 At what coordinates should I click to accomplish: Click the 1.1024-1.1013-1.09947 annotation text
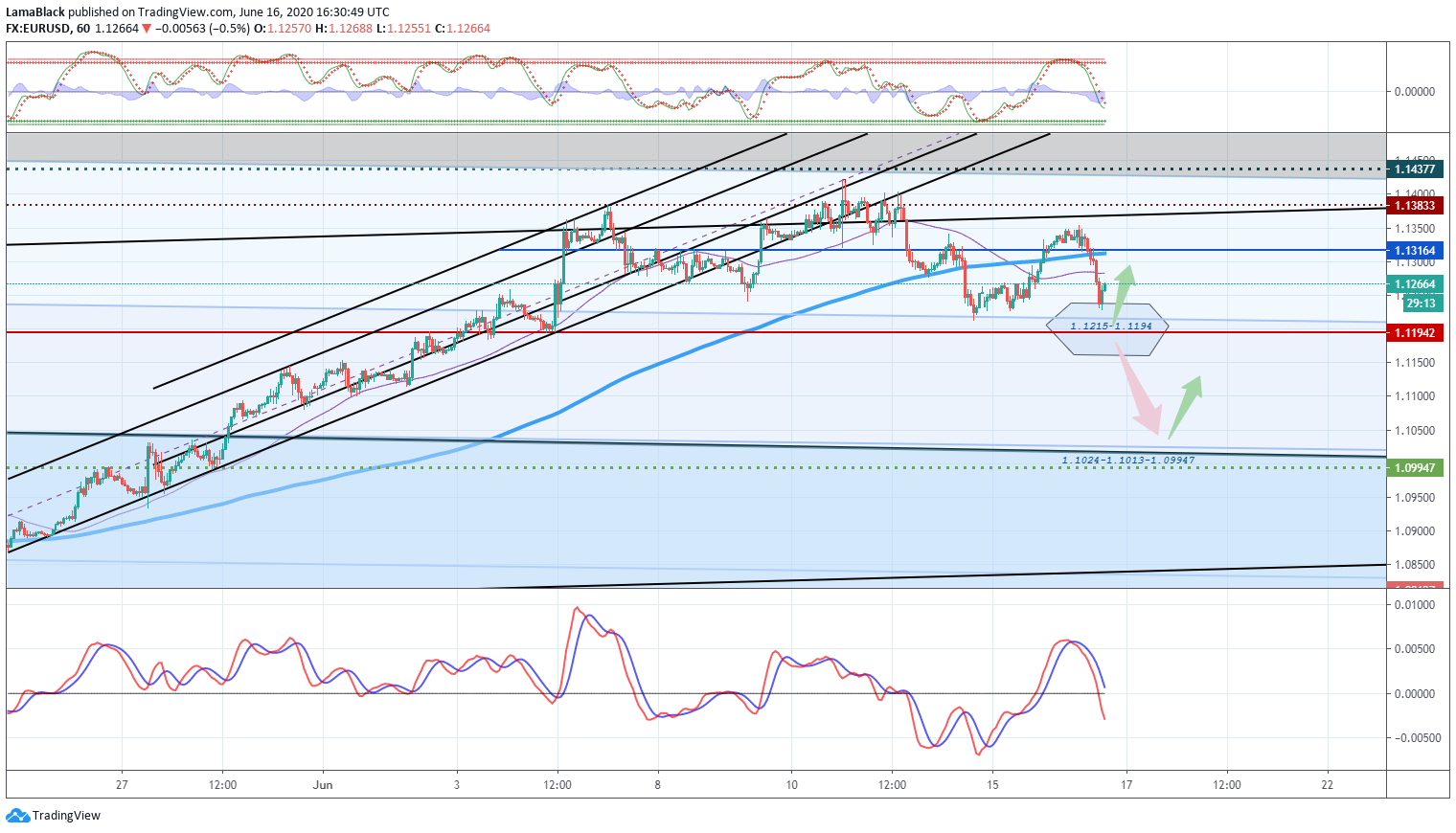pos(1127,461)
